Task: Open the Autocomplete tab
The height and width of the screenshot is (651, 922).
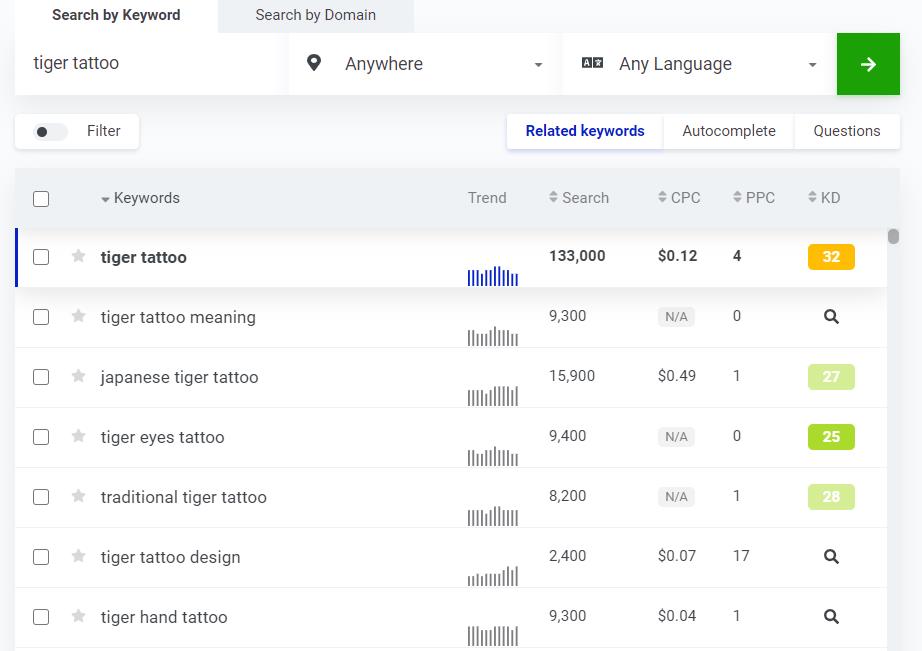Action: pyautogui.click(x=728, y=131)
